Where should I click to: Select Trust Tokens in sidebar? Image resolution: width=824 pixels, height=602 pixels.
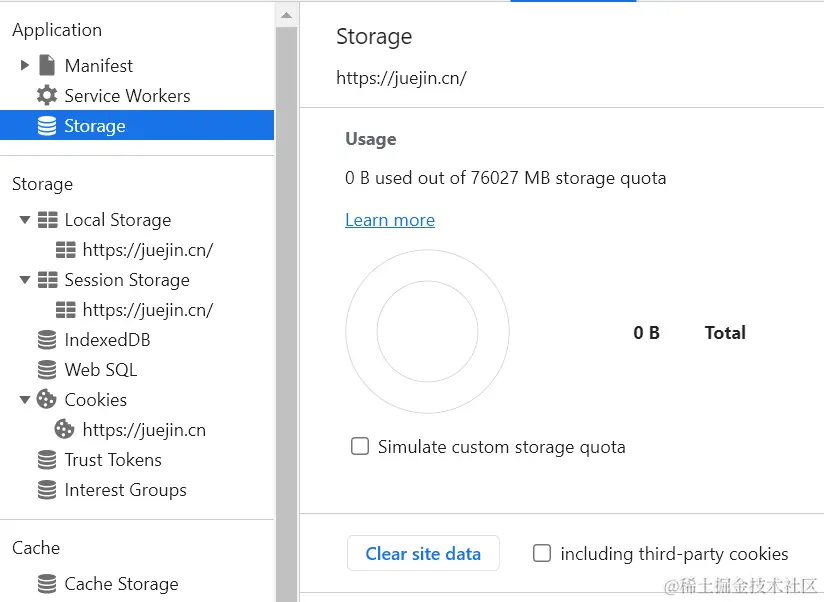pyautogui.click(x=113, y=460)
